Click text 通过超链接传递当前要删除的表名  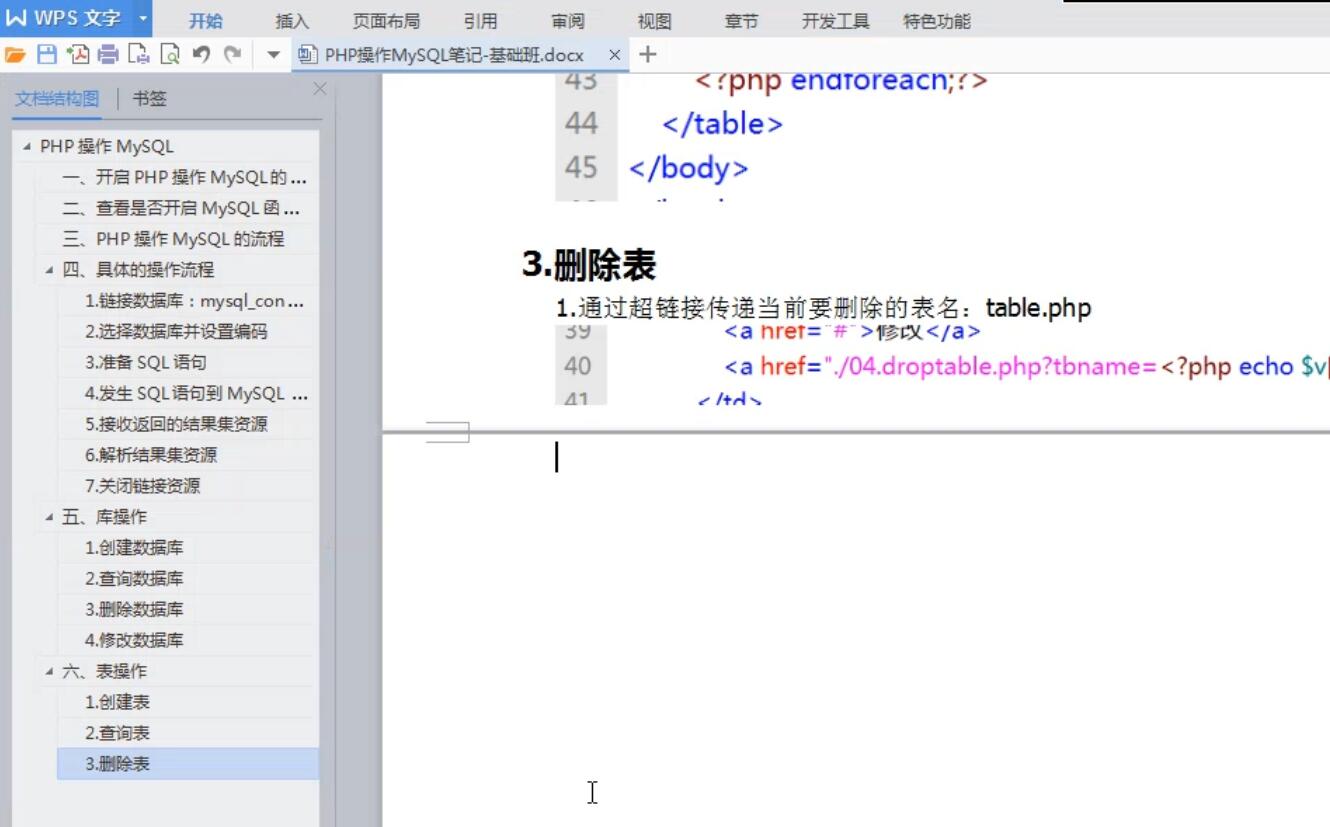[775, 308]
